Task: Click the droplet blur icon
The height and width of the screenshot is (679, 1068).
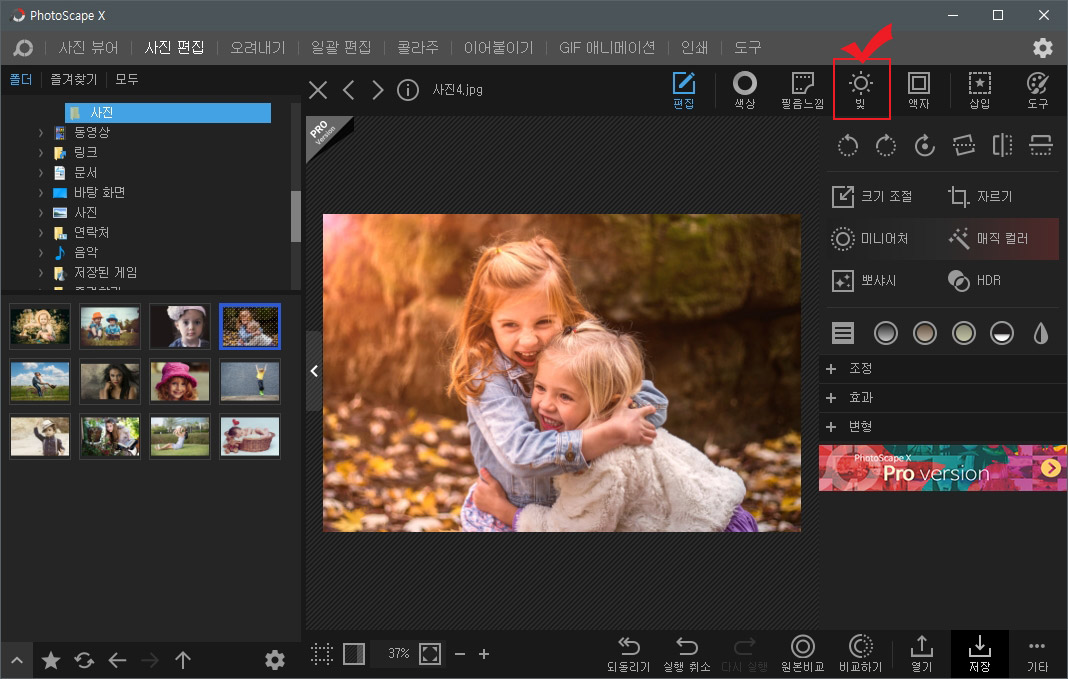Action: coord(1041,333)
